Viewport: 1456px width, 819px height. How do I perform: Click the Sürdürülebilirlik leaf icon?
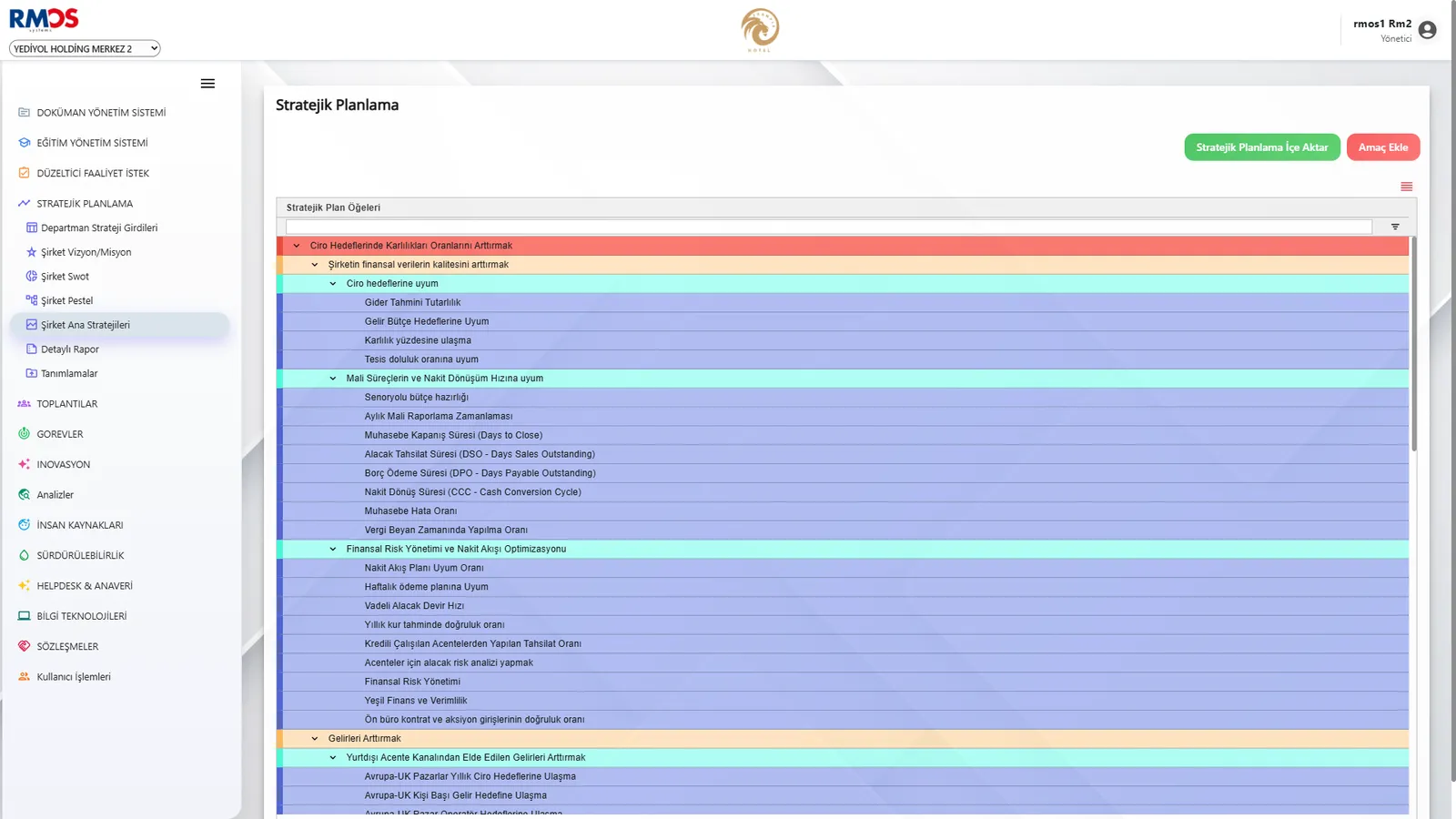(25, 555)
